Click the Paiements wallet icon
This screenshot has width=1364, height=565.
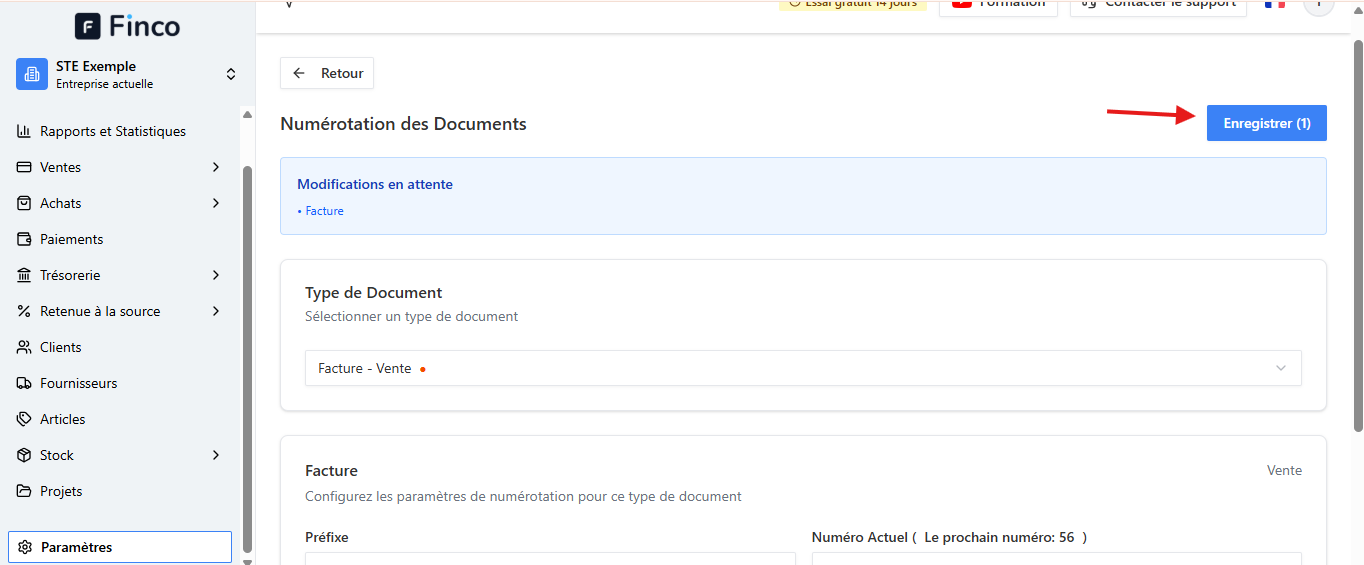pos(24,239)
